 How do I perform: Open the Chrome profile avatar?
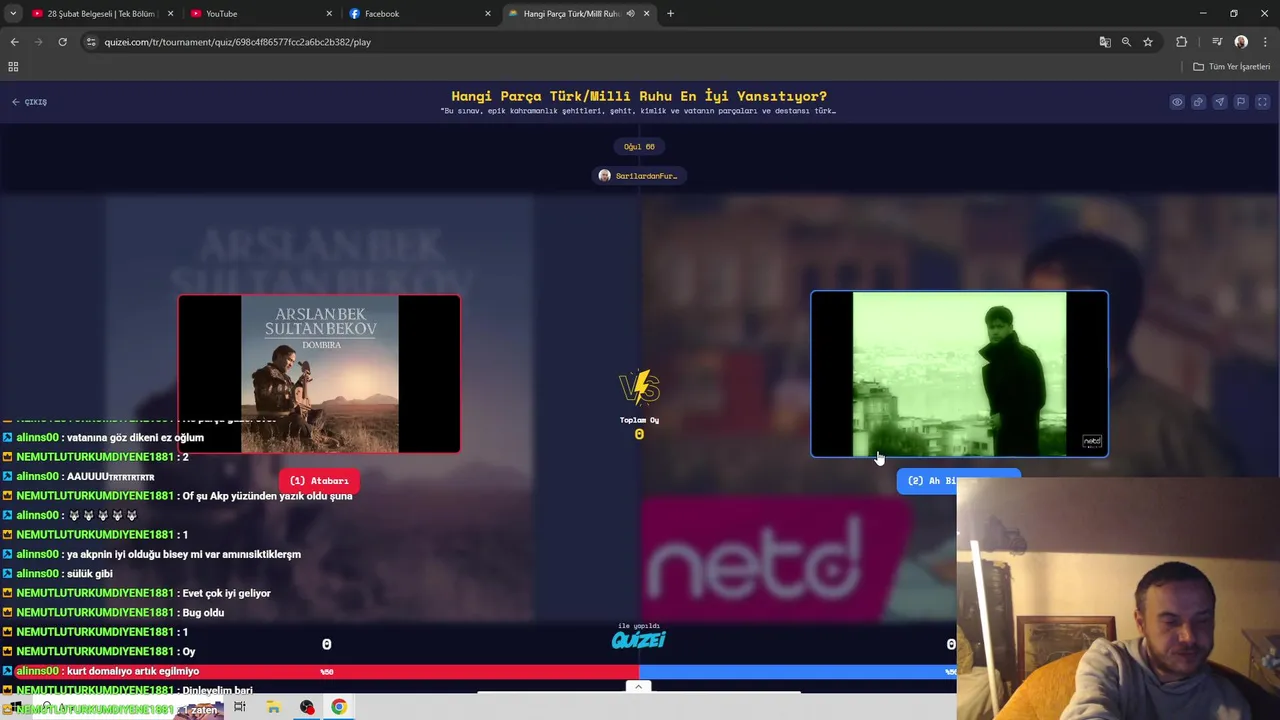1241,42
